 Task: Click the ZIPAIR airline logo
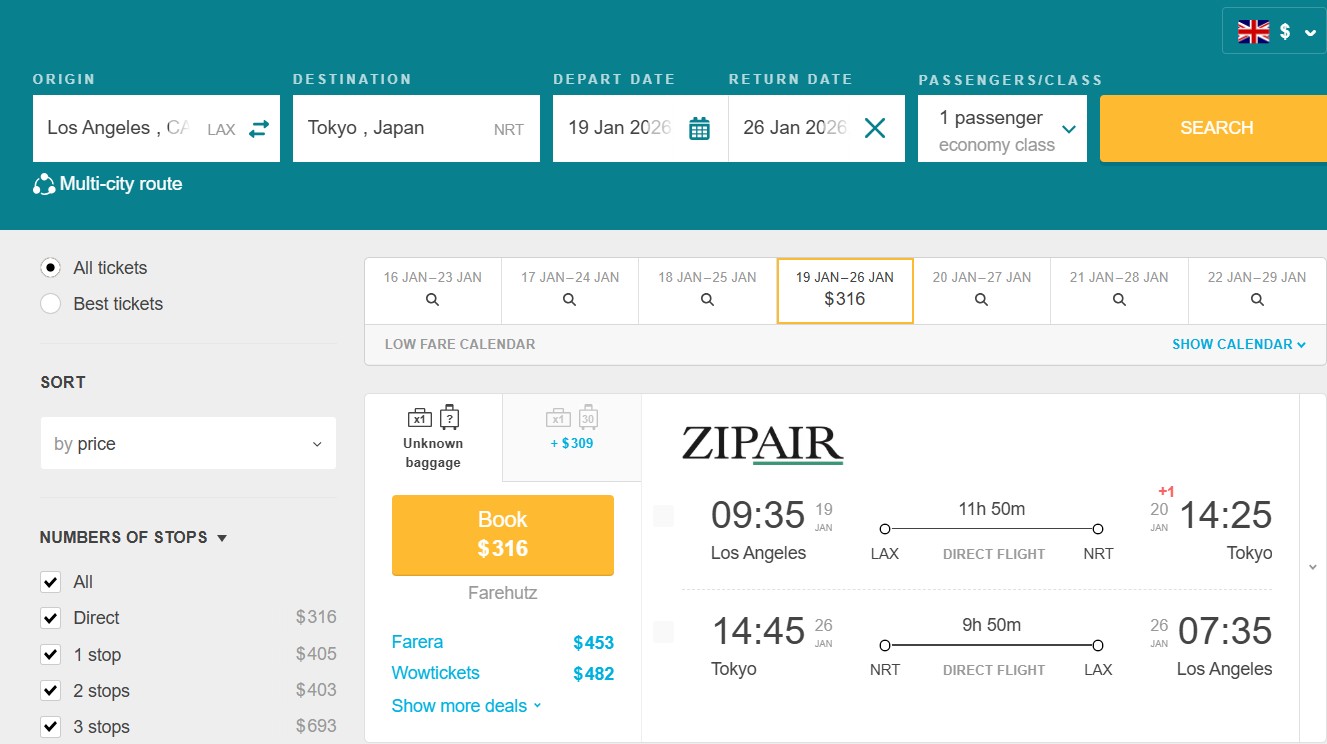pyautogui.click(x=762, y=444)
